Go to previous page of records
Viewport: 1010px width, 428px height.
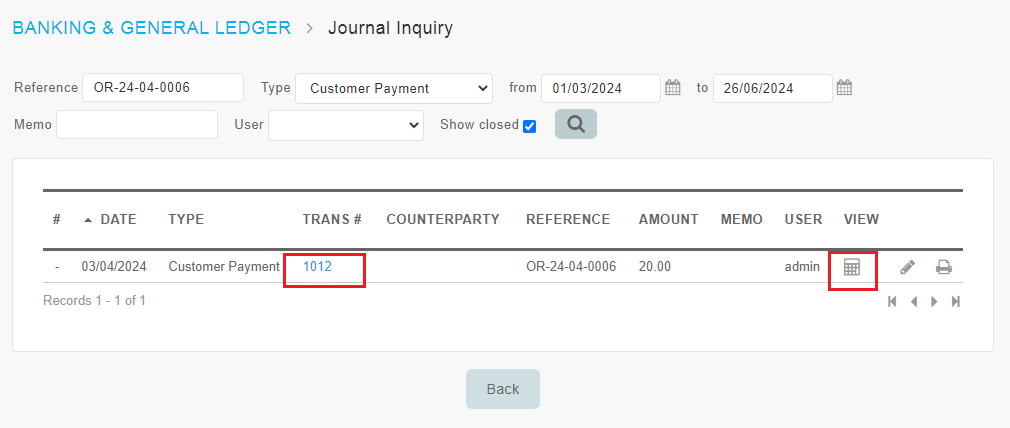pyautogui.click(x=913, y=301)
